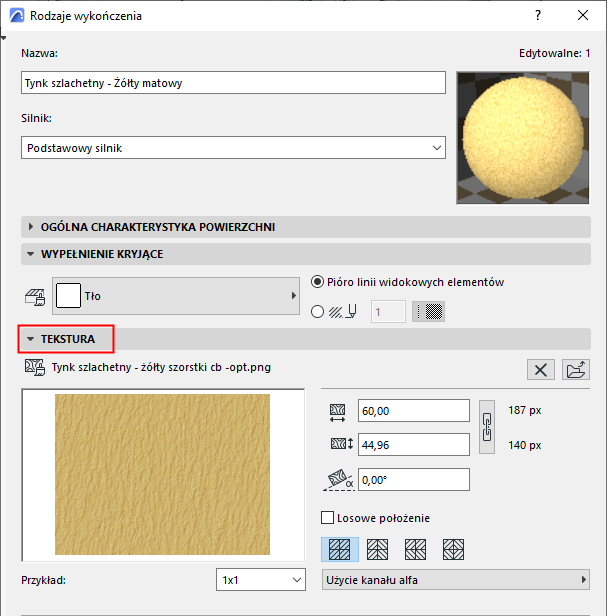This screenshot has height=616, width=607.
Task: Toggle the proportion chain link button
Action: click(487, 427)
